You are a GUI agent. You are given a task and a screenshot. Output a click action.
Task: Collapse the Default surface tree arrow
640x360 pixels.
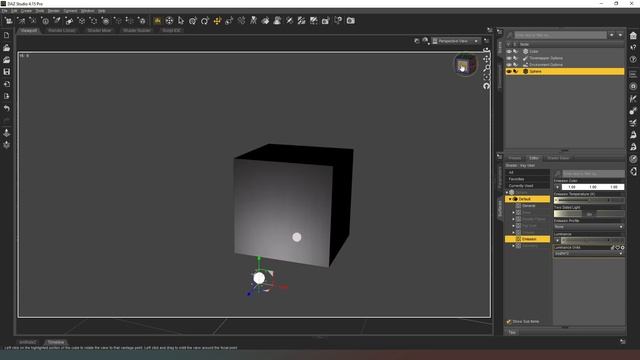(x=510, y=199)
